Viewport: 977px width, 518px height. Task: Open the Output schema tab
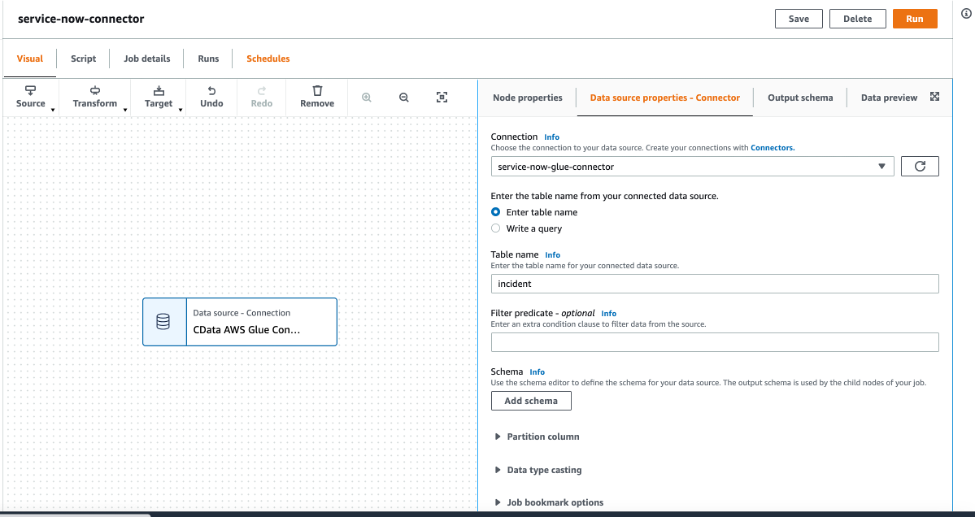pyautogui.click(x=800, y=97)
